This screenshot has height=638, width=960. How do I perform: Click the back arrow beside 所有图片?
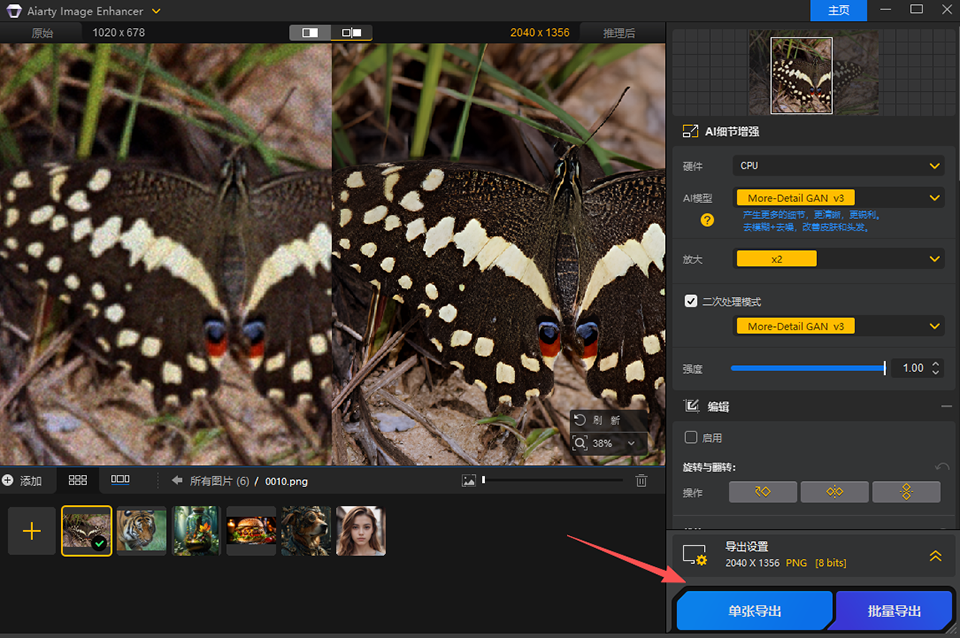pos(177,481)
